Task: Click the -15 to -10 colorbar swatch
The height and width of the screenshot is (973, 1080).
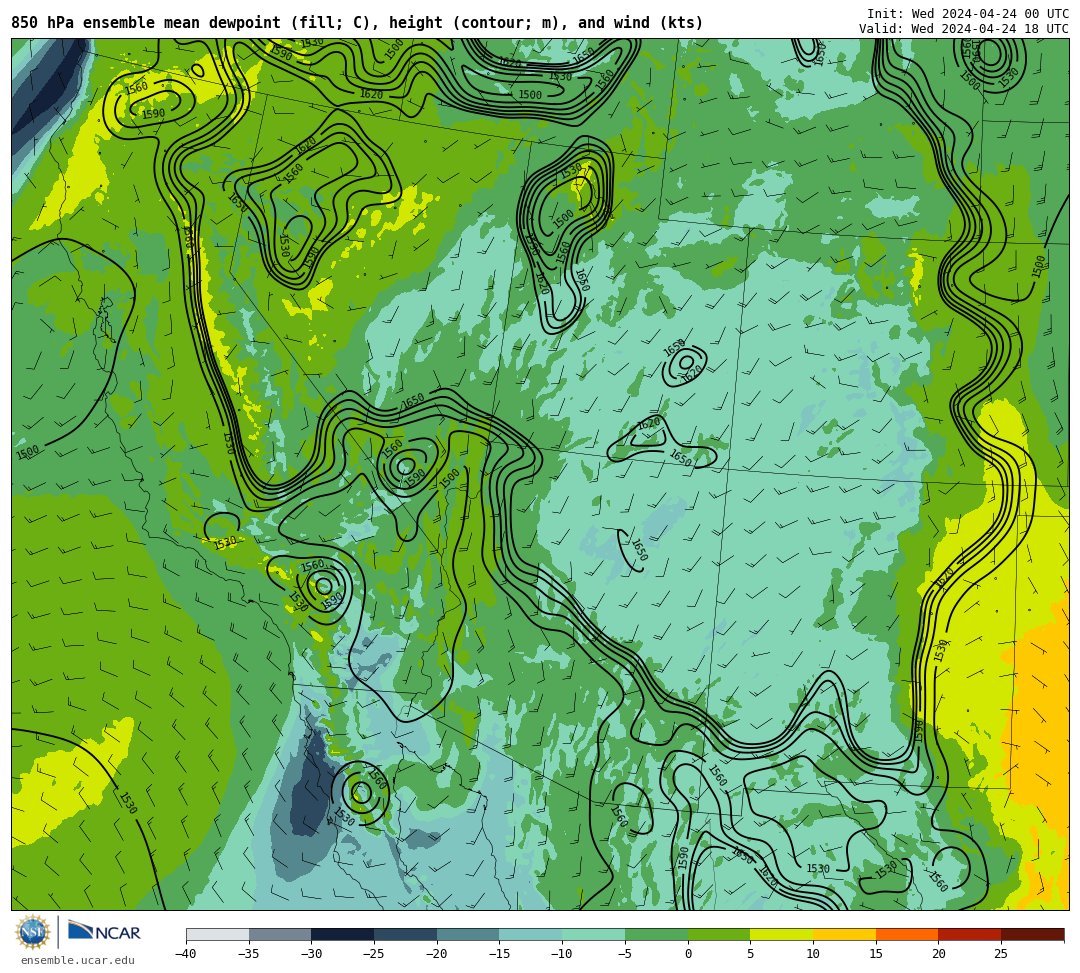Action: click(531, 934)
